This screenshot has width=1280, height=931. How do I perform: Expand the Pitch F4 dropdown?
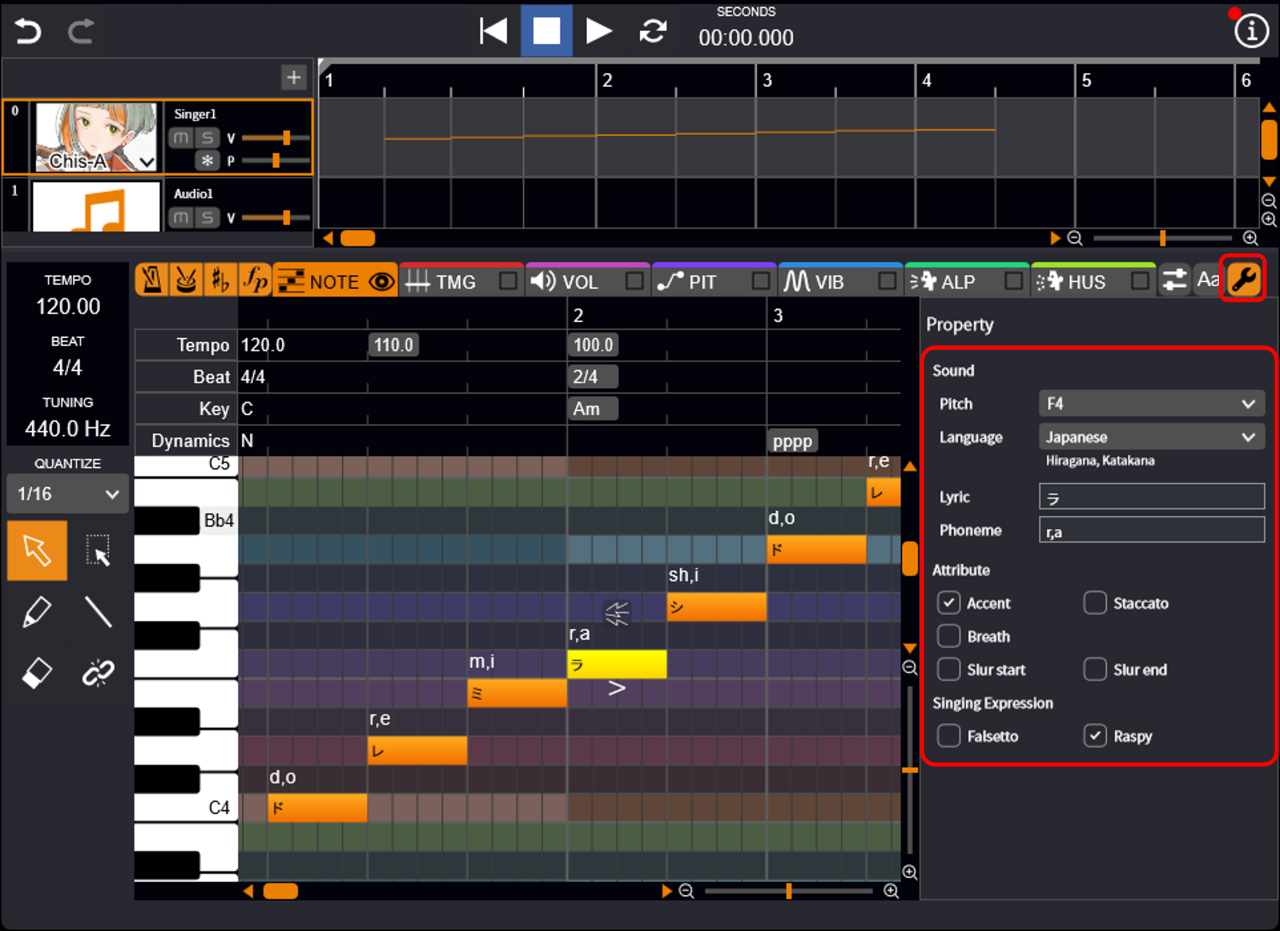pyautogui.click(x=1151, y=404)
